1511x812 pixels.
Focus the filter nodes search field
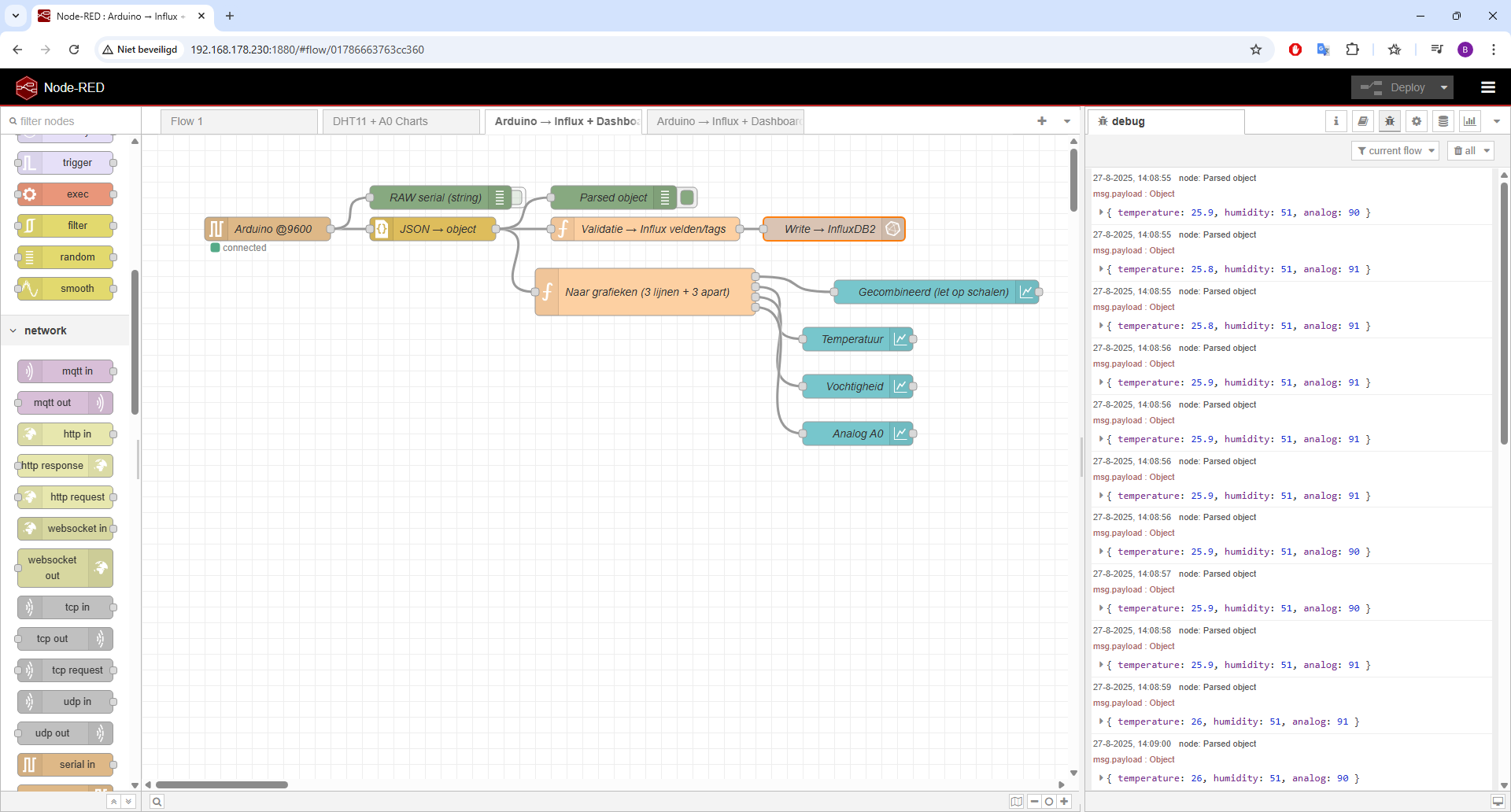coord(71,121)
